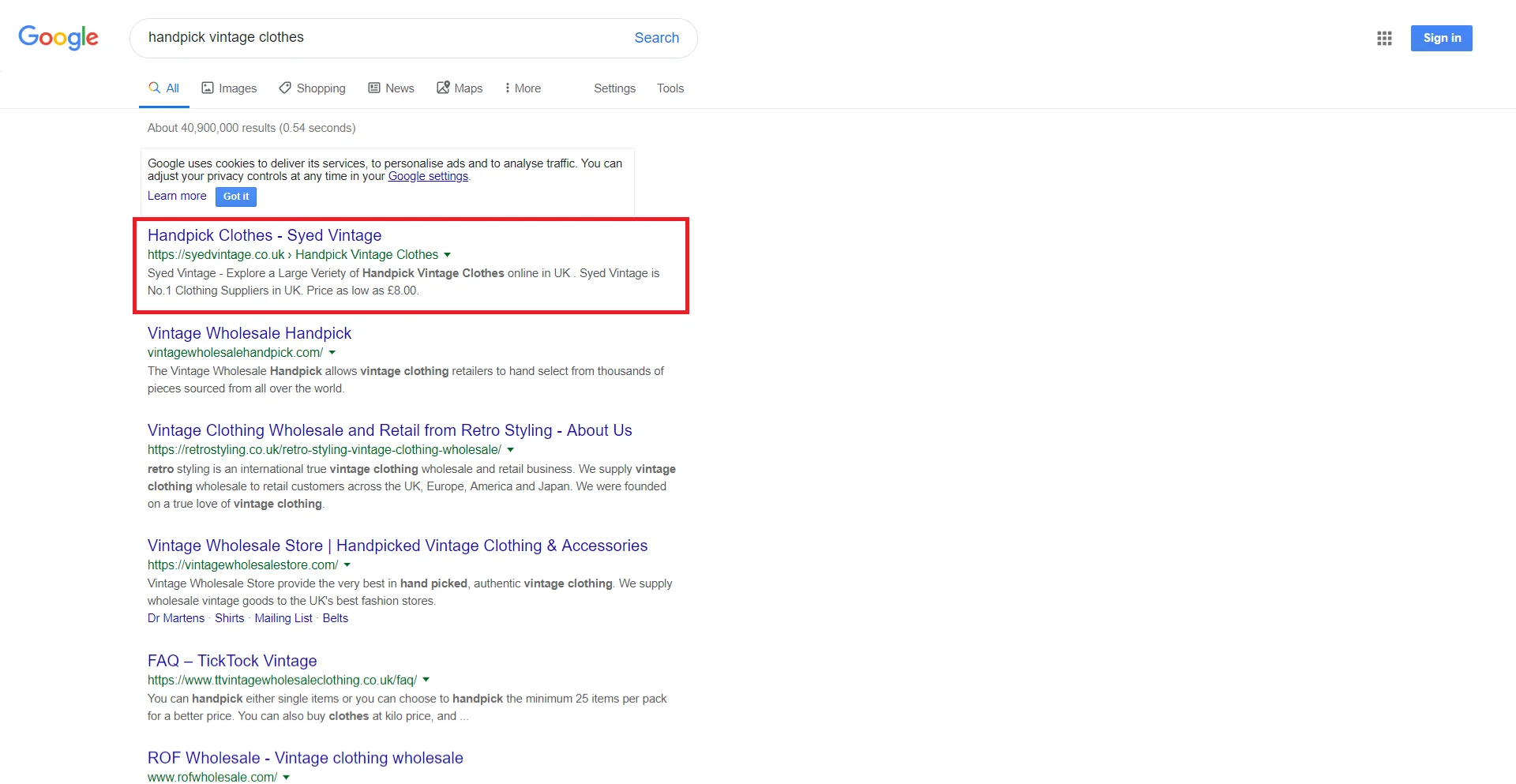The image size is (1516, 784).
Task: Expand dropdown arrow beside vintagewholesalestore.com URL
Action: (x=347, y=565)
